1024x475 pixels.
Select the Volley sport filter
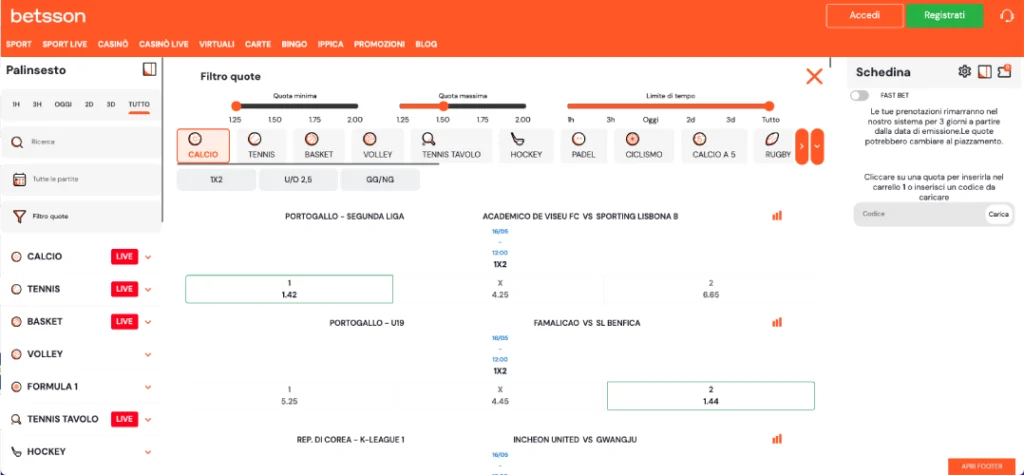tap(377, 146)
